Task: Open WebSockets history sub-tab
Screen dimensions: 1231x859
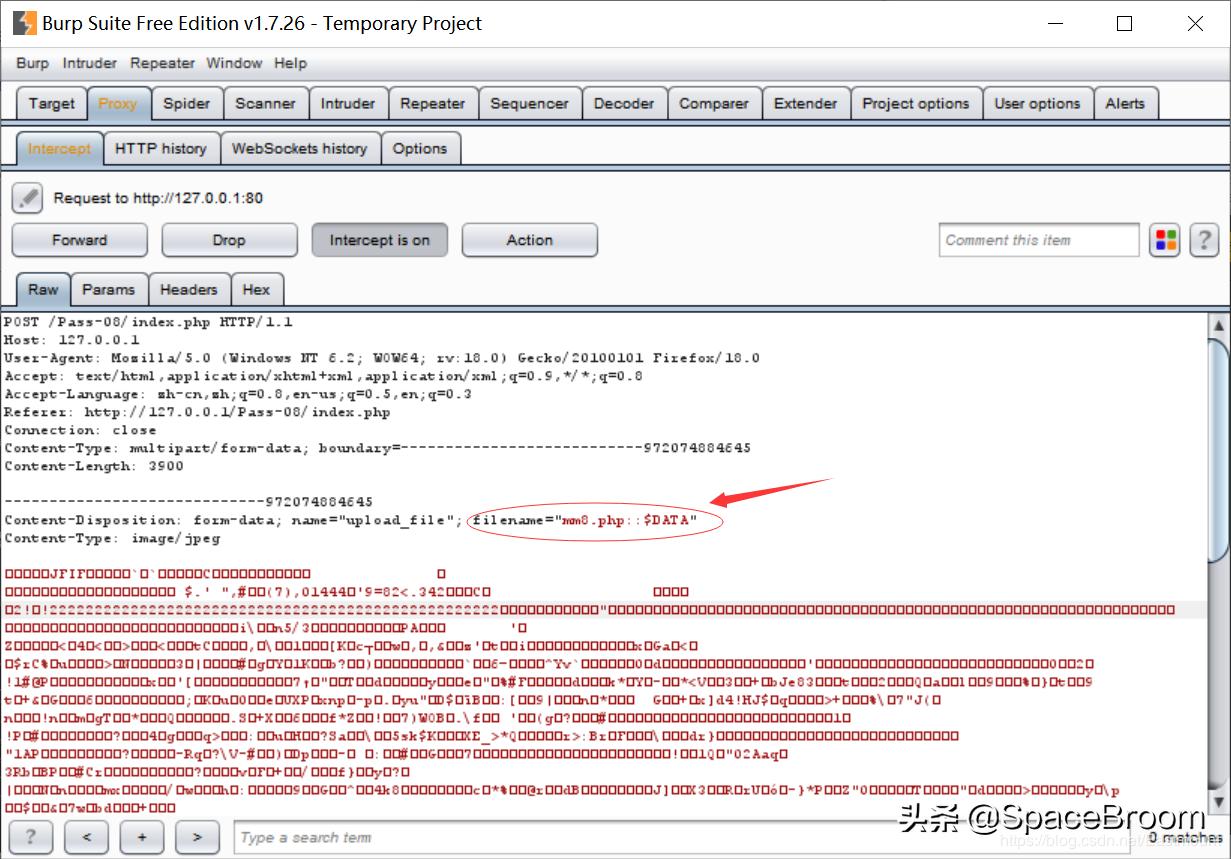Action: point(299,148)
